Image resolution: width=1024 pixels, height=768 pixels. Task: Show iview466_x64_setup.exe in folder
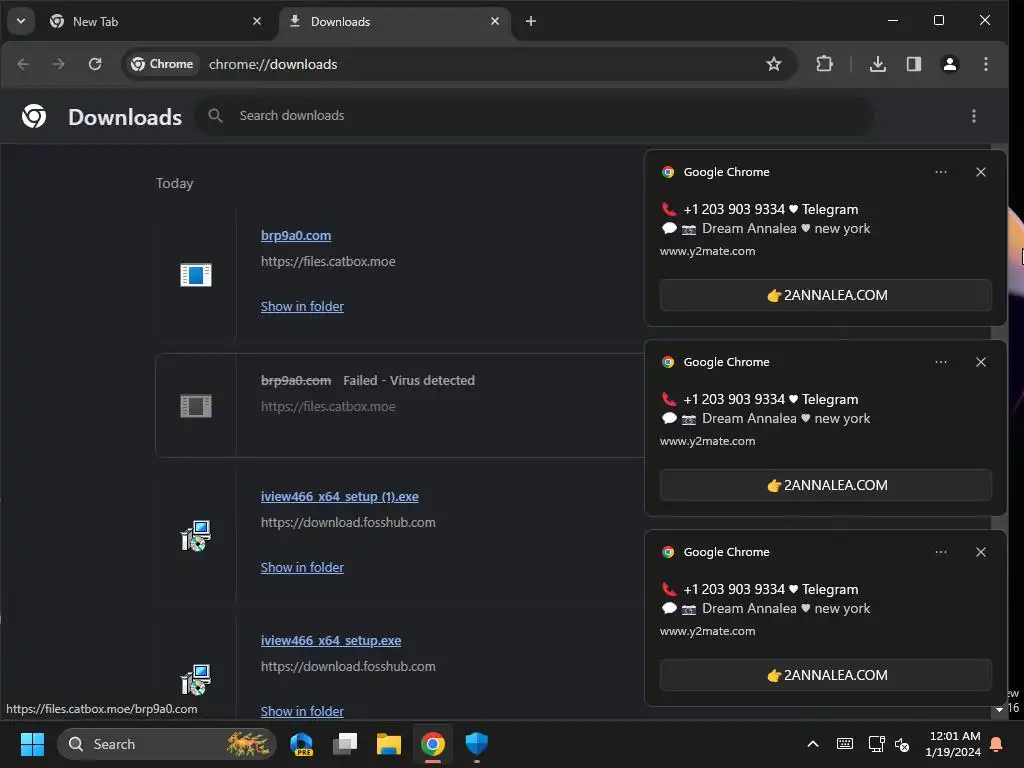302,711
